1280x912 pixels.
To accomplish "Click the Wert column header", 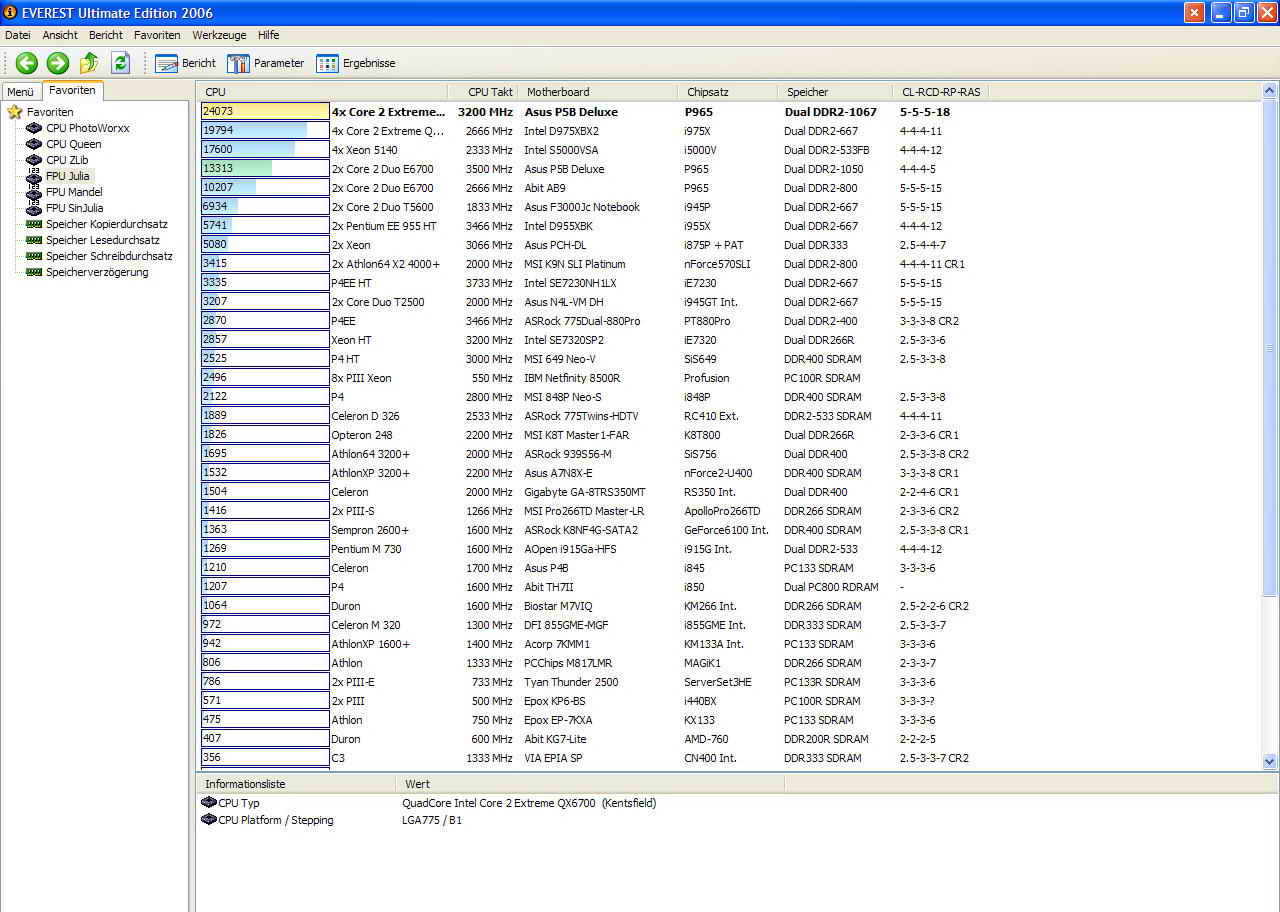I will click(590, 784).
